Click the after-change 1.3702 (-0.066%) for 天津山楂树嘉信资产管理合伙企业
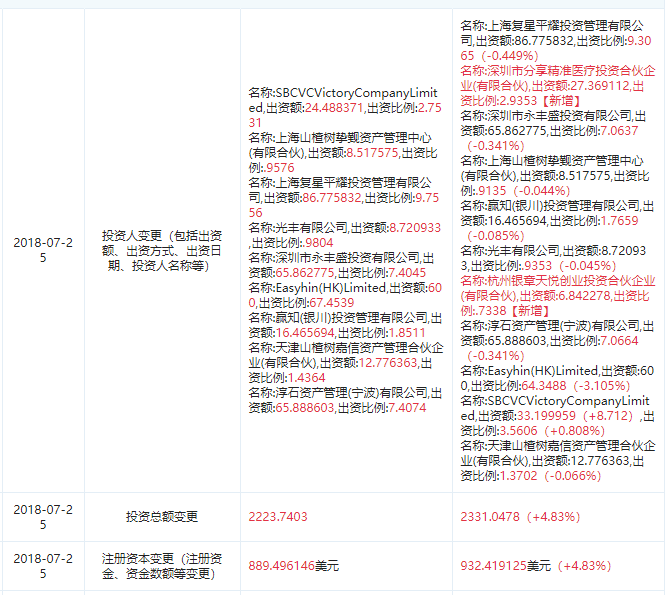668x595 pixels. 550,476
